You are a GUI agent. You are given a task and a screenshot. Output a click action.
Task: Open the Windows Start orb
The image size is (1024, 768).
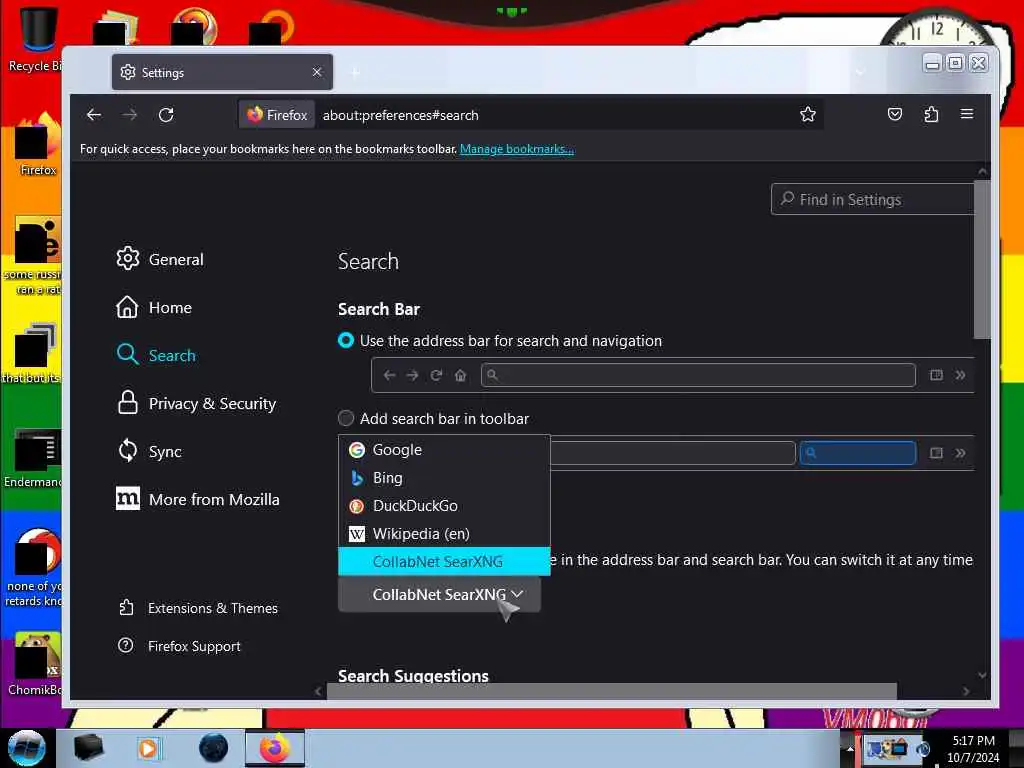click(26, 748)
